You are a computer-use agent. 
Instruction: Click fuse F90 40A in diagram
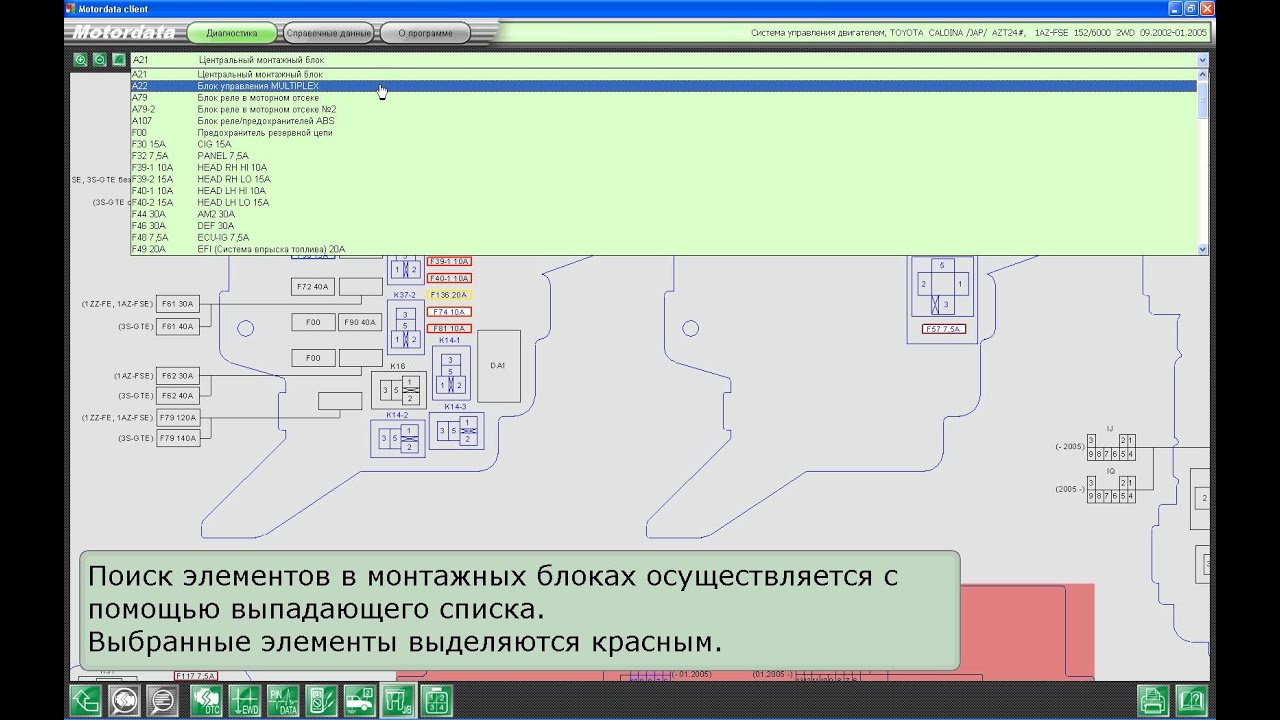coord(360,322)
